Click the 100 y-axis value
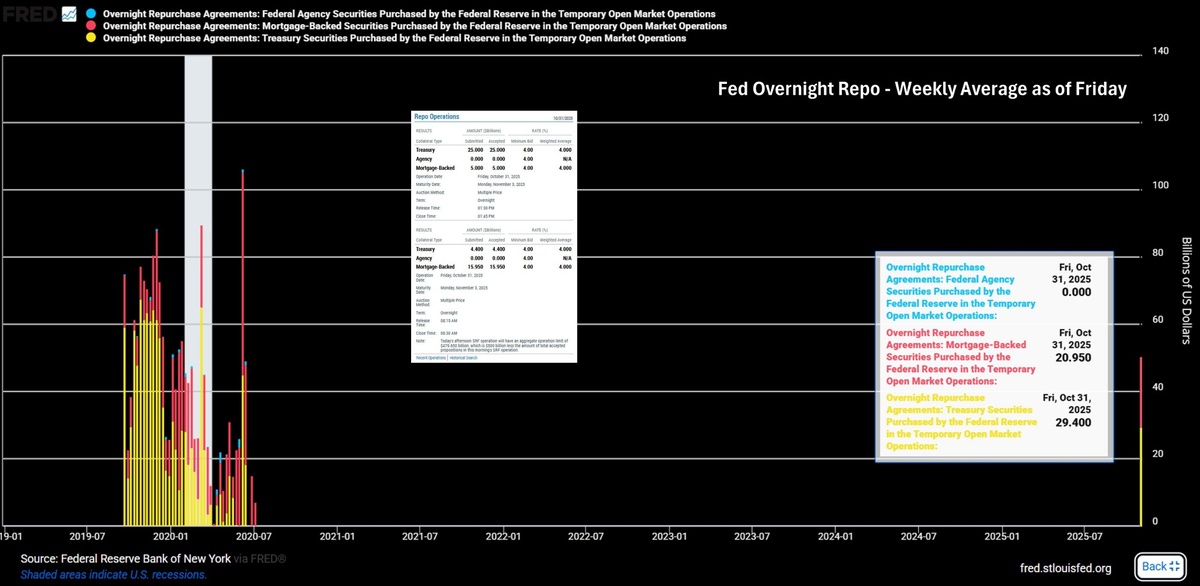 (x=1161, y=185)
